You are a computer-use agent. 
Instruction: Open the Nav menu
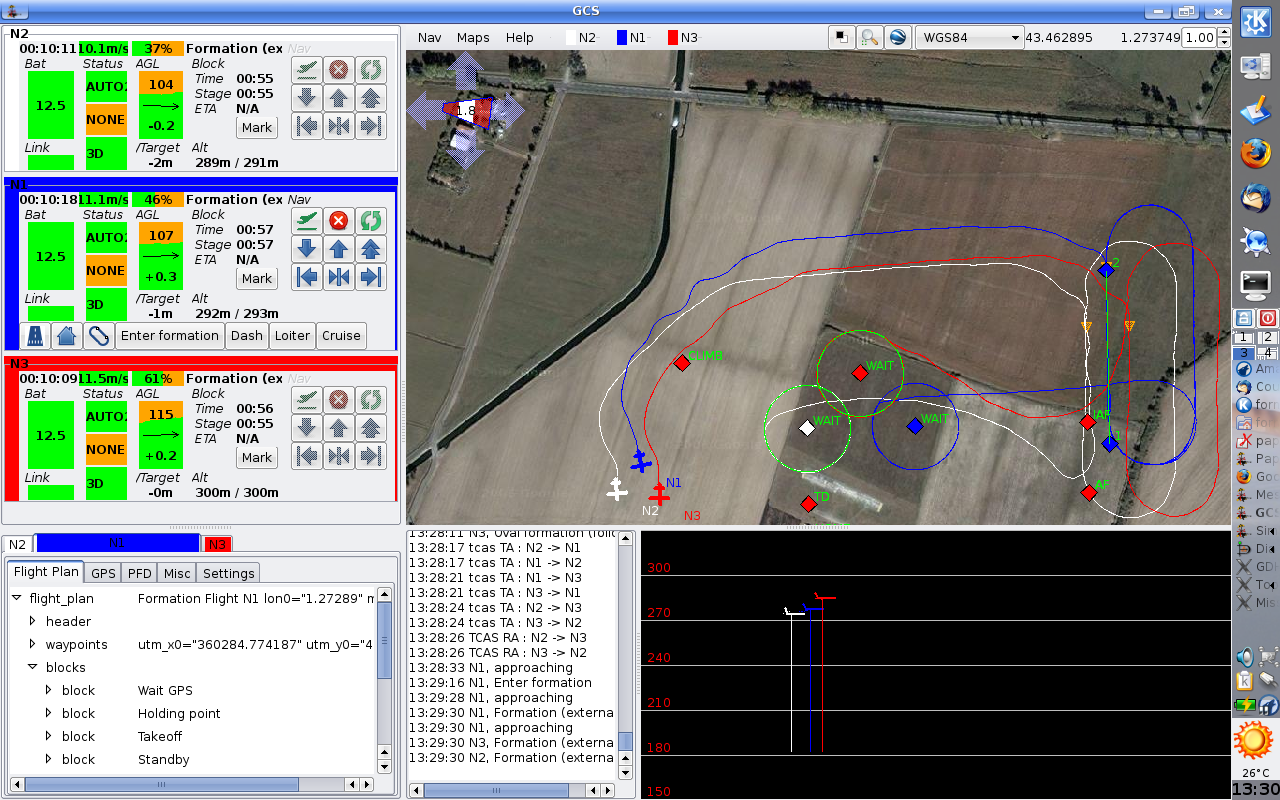[x=430, y=38]
